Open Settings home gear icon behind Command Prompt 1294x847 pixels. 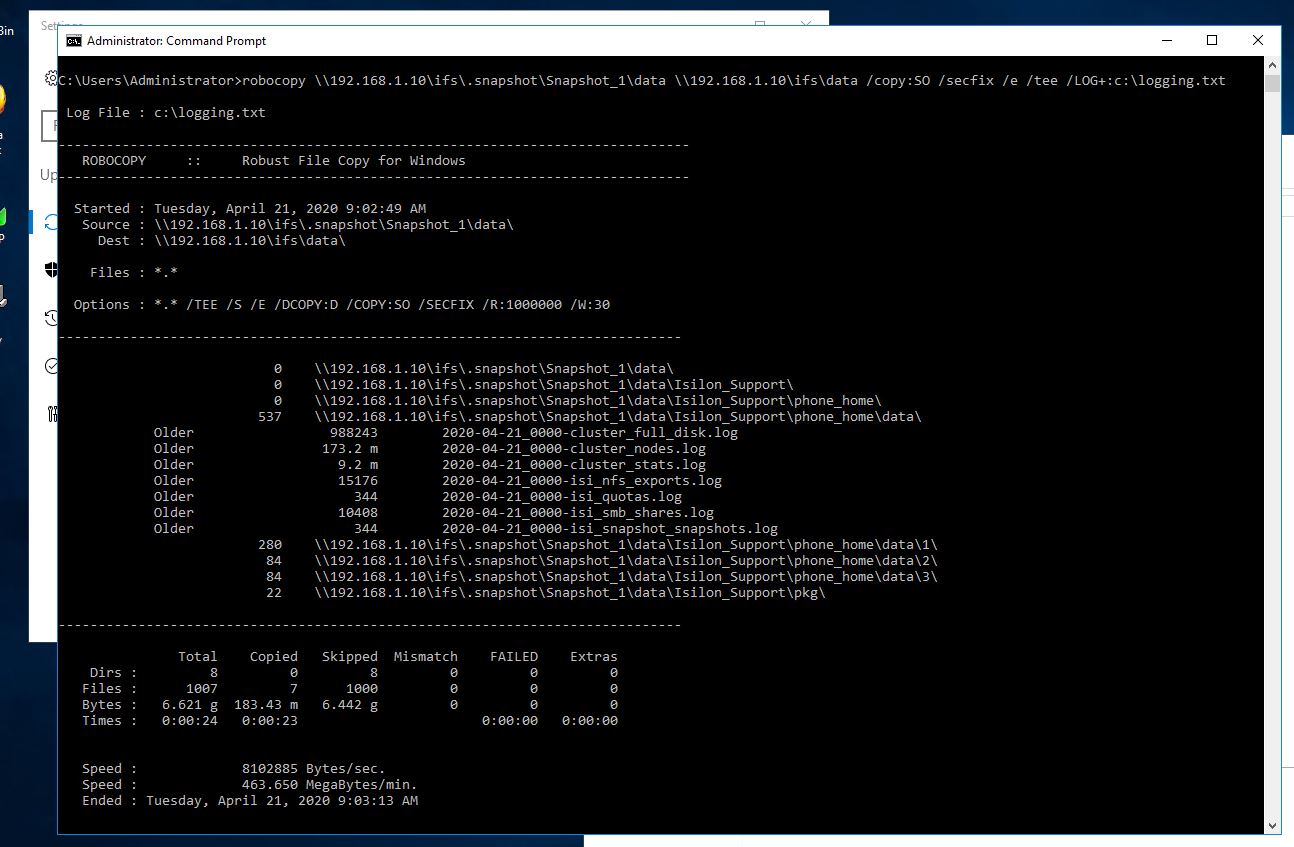[x=50, y=78]
